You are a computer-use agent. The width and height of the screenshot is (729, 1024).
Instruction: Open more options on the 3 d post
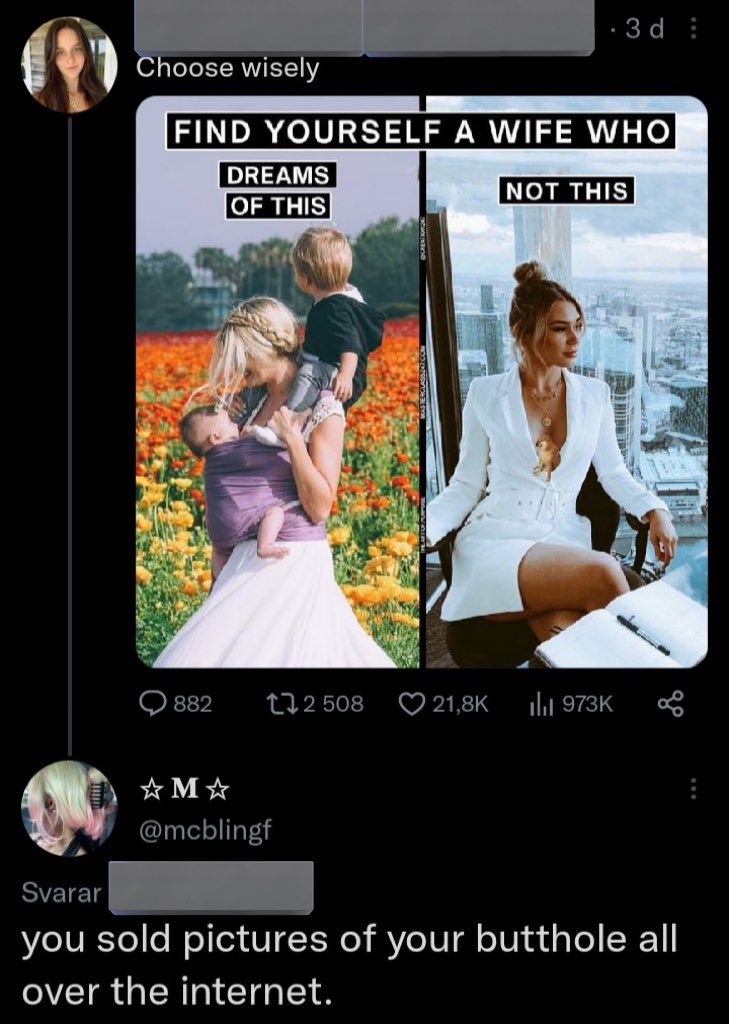(693, 30)
